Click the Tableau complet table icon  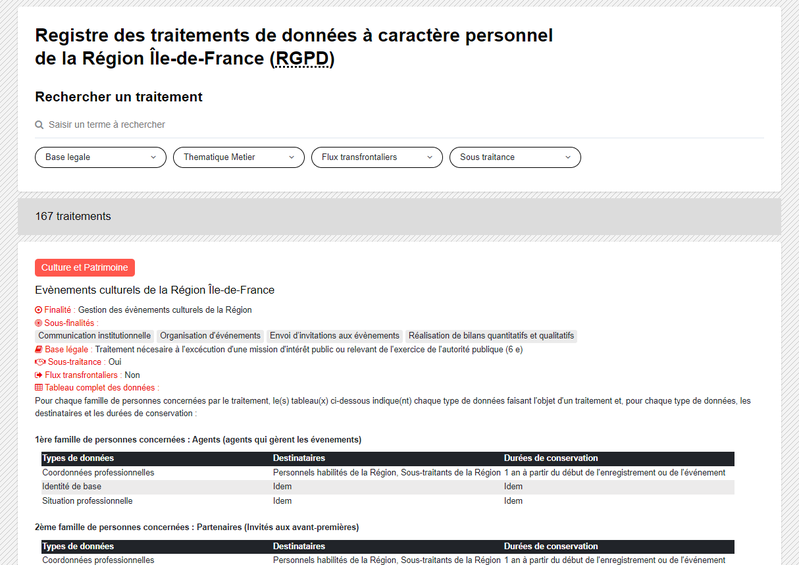pyautogui.click(x=38, y=388)
